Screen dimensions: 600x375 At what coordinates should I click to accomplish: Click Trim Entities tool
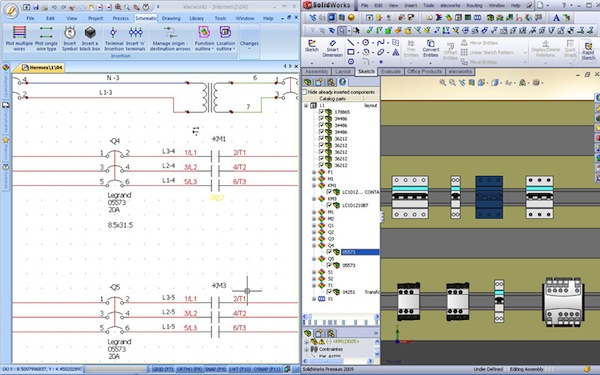[411, 48]
